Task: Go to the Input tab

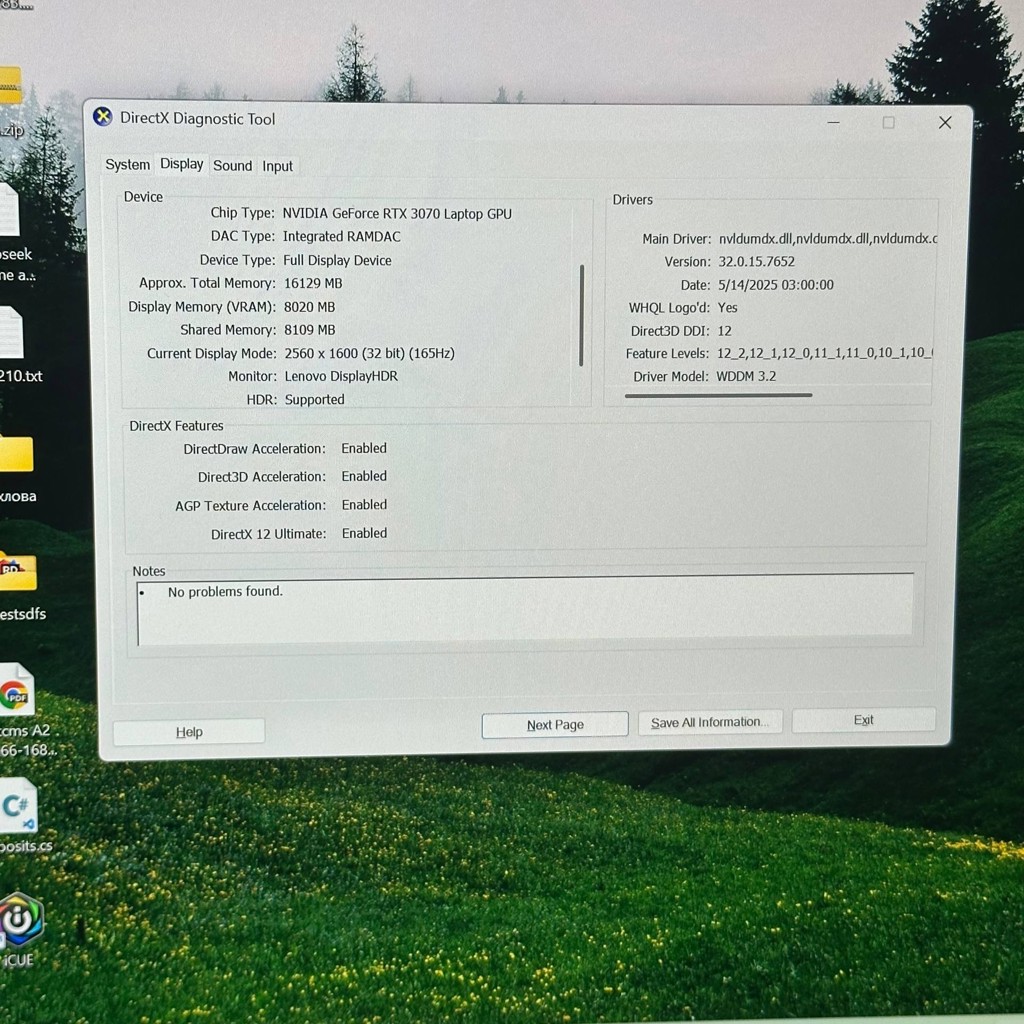Action: [x=278, y=167]
